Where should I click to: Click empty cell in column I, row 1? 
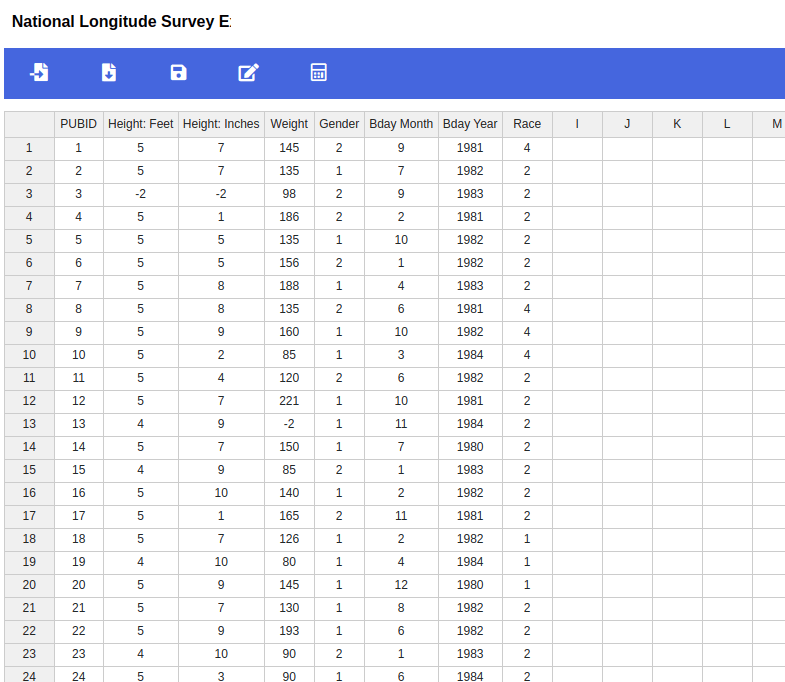tap(577, 148)
